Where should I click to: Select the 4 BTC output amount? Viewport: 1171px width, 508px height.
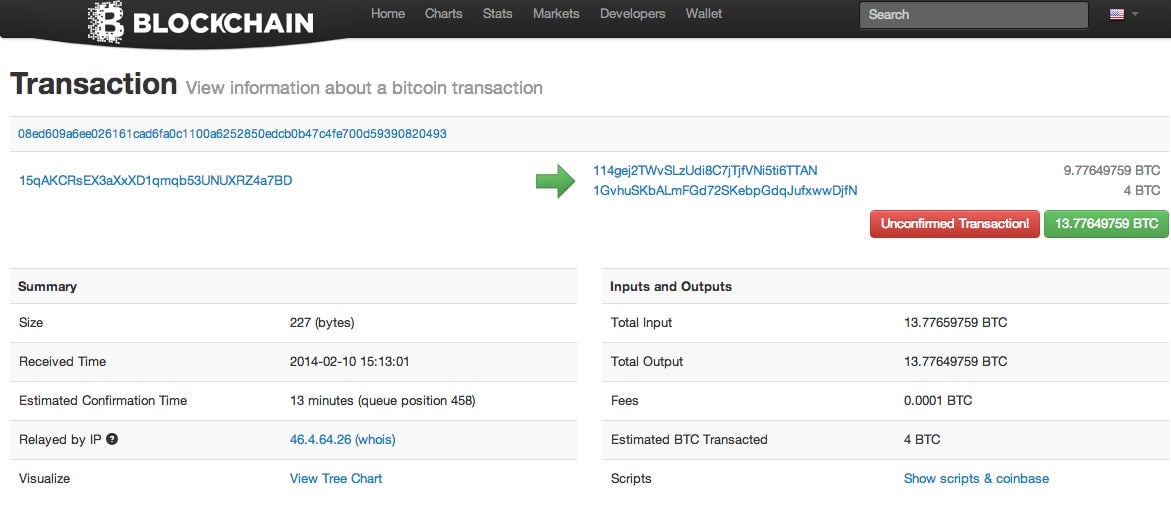click(x=1142, y=190)
